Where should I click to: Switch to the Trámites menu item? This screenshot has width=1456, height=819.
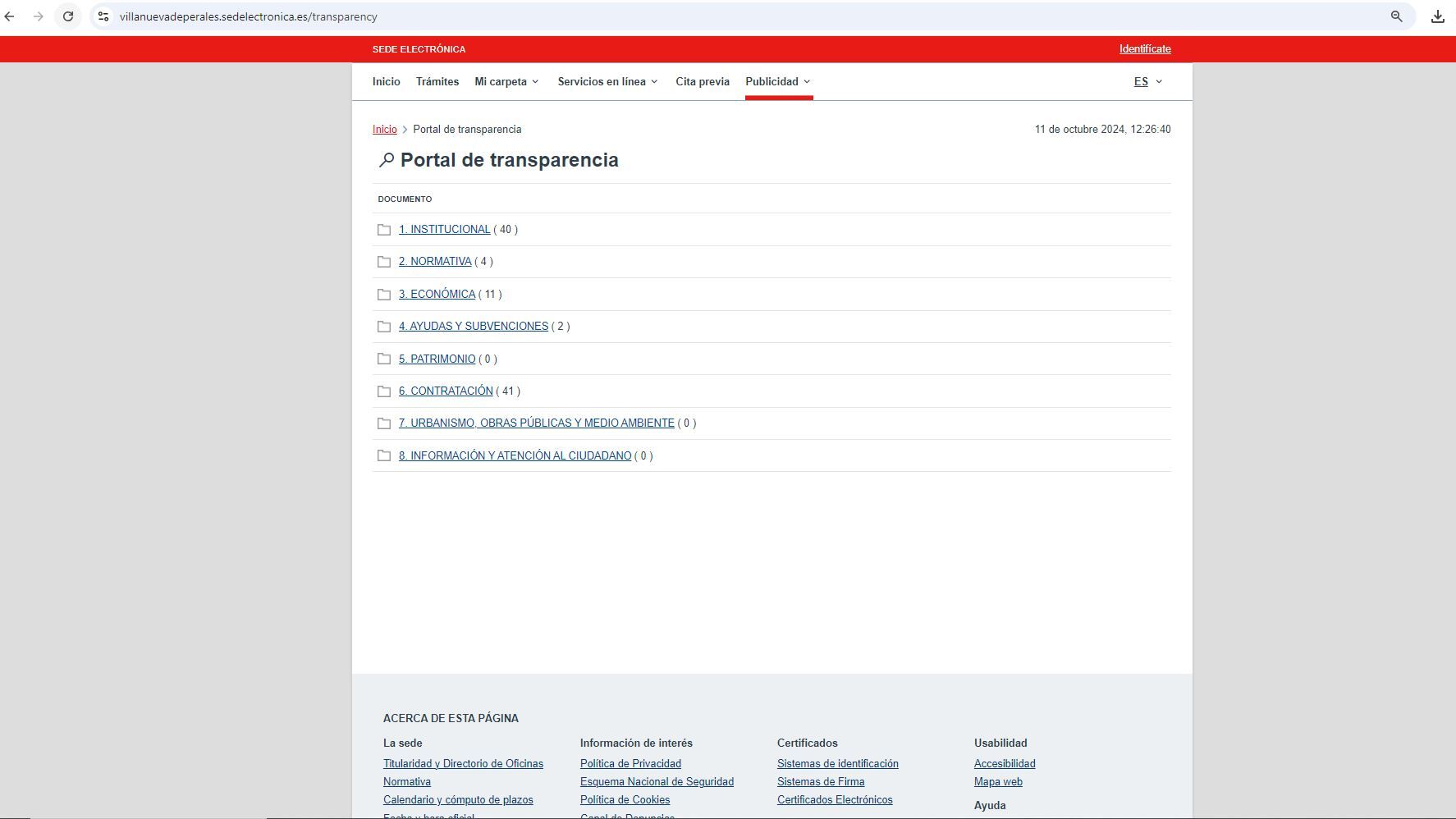437,81
